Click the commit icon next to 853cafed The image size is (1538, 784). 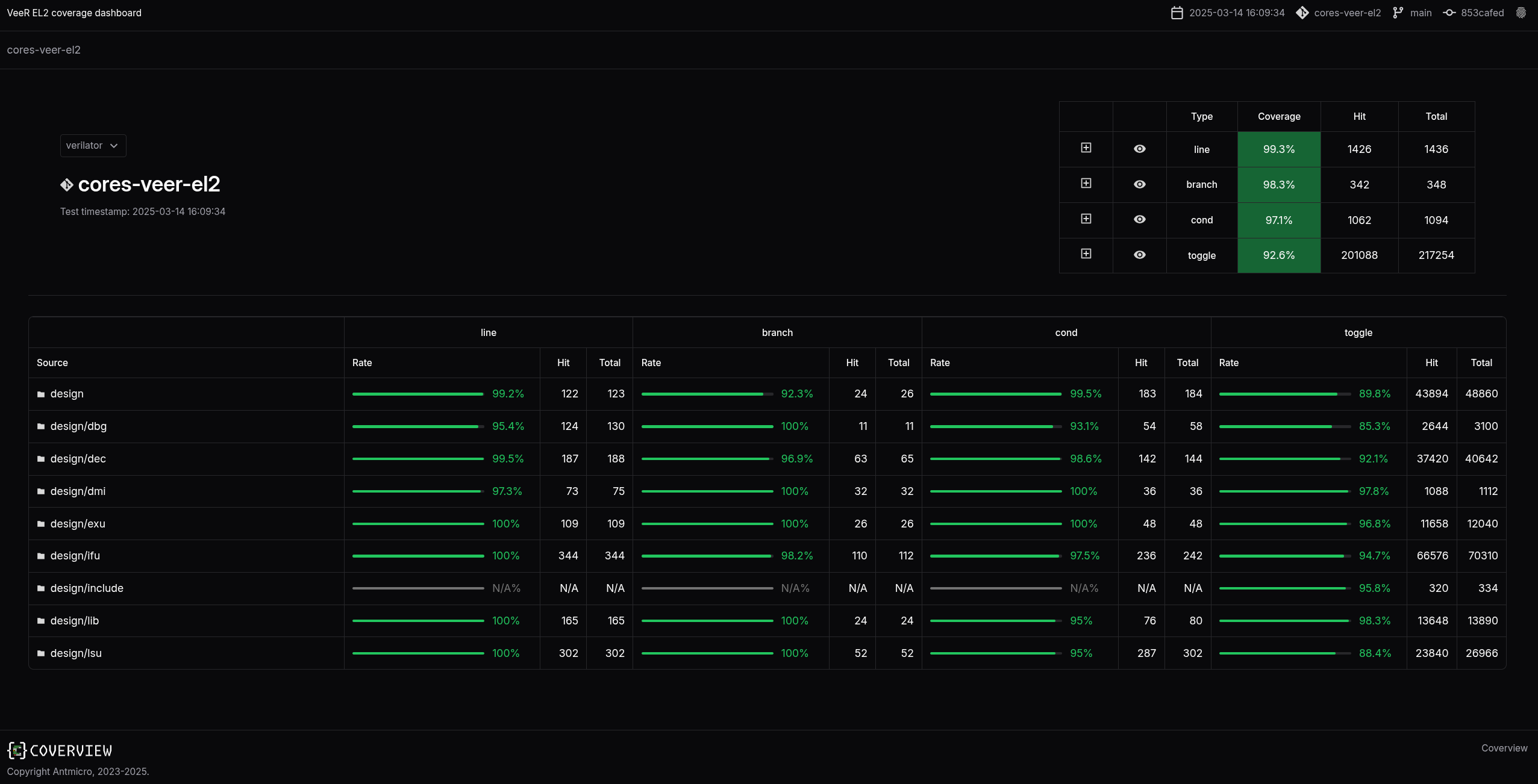click(x=1449, y=13)
